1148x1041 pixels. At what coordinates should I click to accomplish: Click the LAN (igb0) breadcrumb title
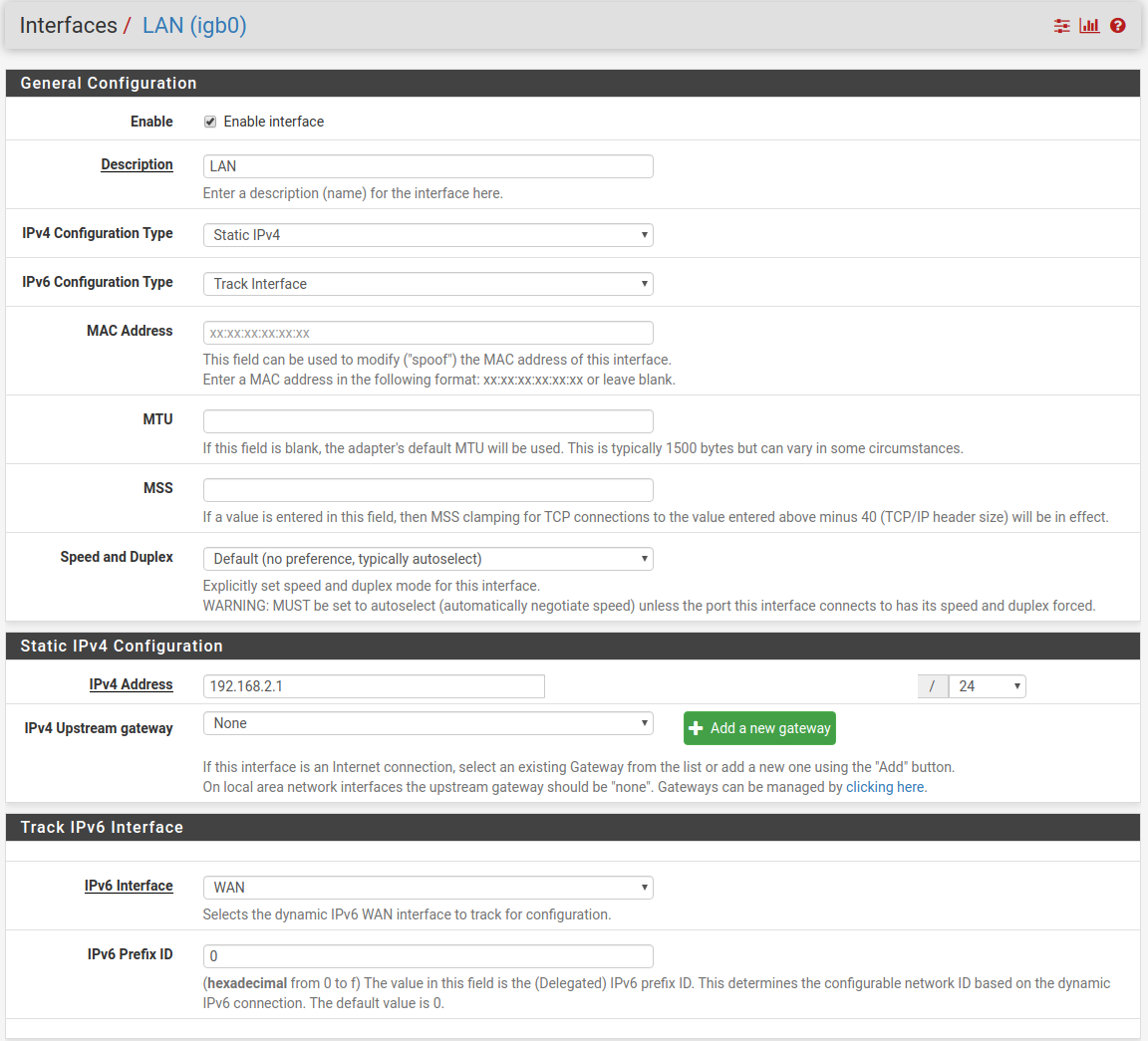click(194, 26)
